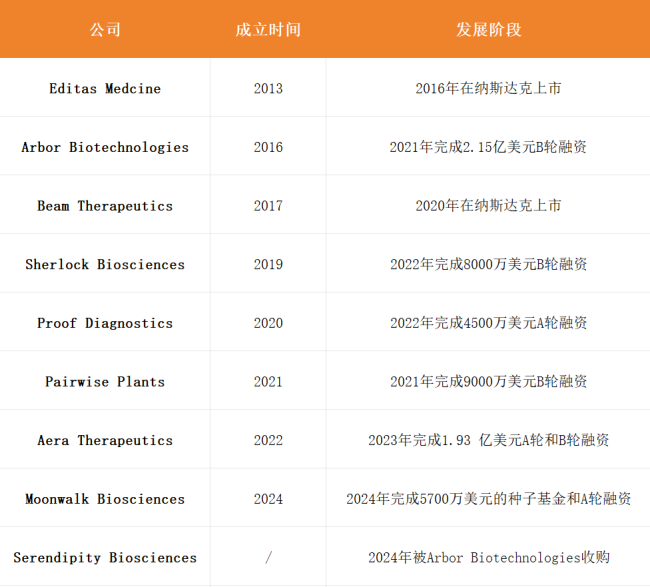
Task: Click 2021年完成9000万美元B轮融资 text
Action: tap(488, 382)
